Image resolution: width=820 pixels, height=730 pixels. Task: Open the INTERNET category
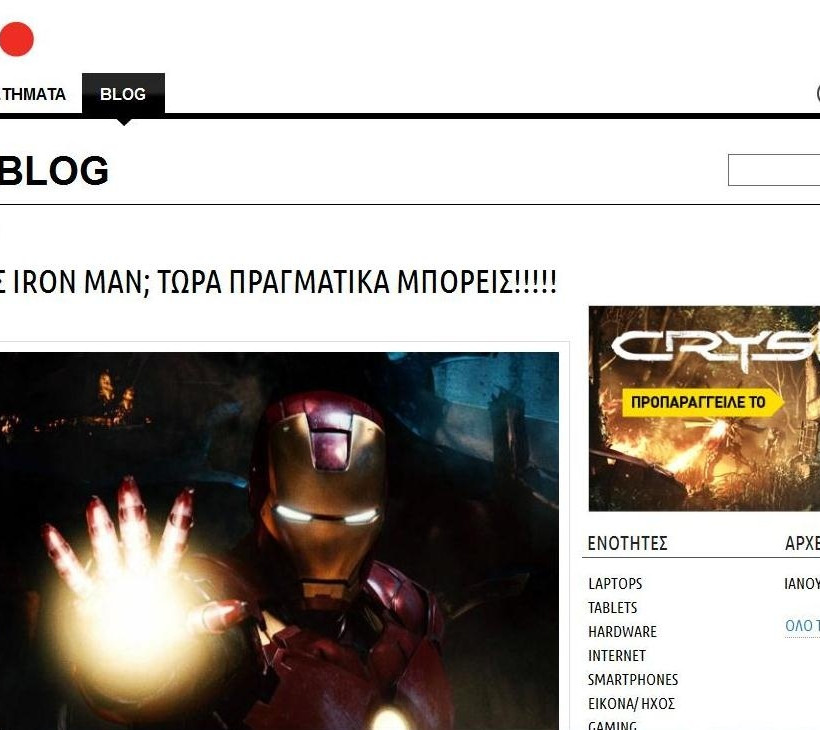tap(617, 656)
